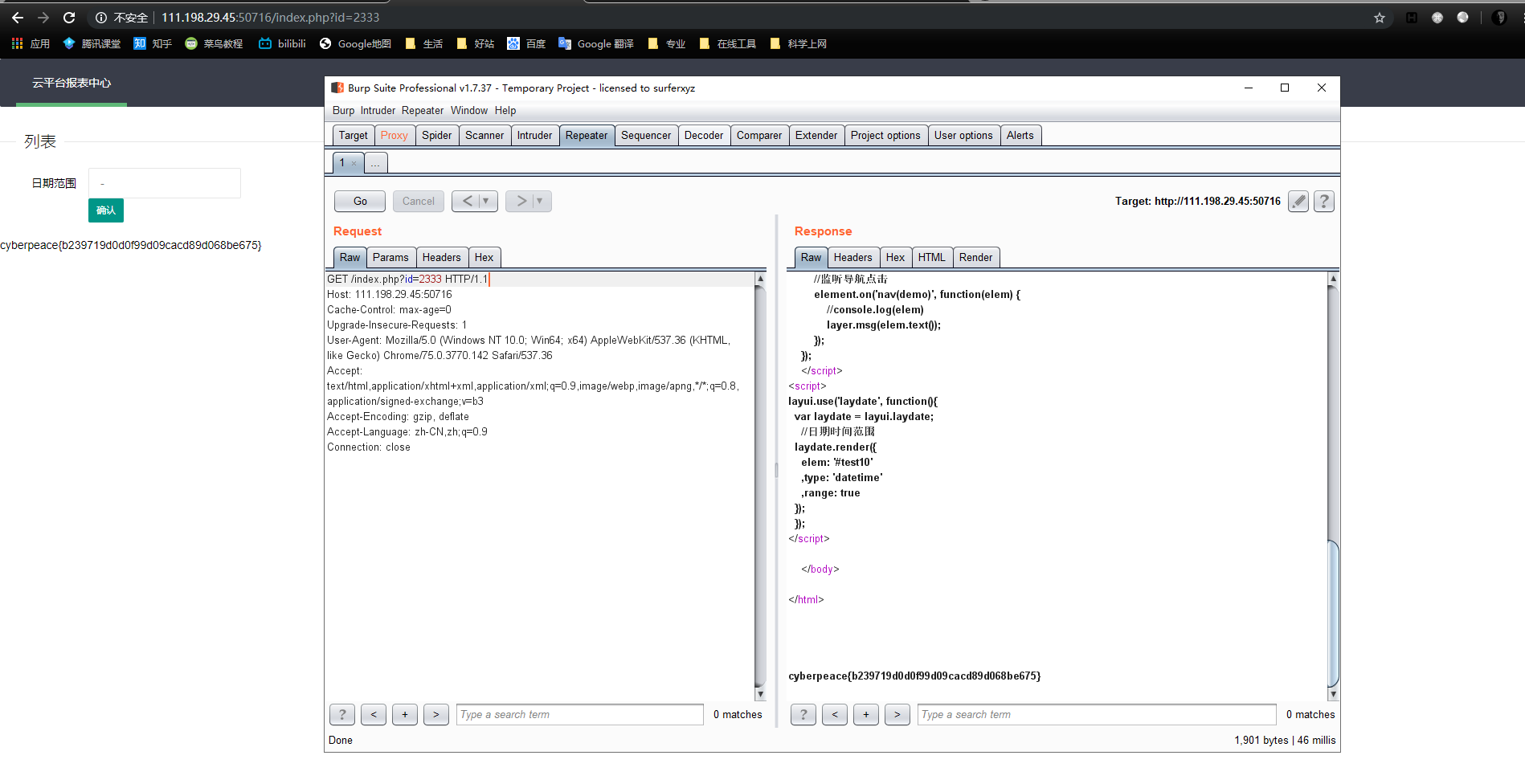1525x784 pixels.
Task: Select the Response HTML tab
Action: (x=932, y=258)
